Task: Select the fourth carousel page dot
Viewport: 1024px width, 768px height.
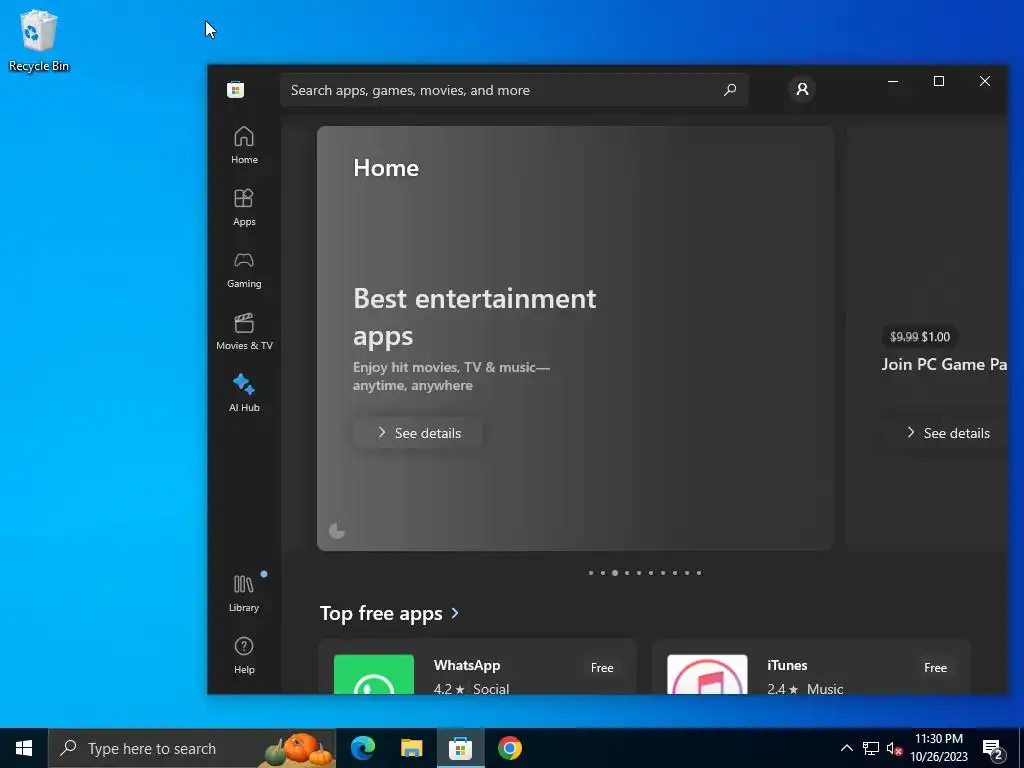Action: 627,573
